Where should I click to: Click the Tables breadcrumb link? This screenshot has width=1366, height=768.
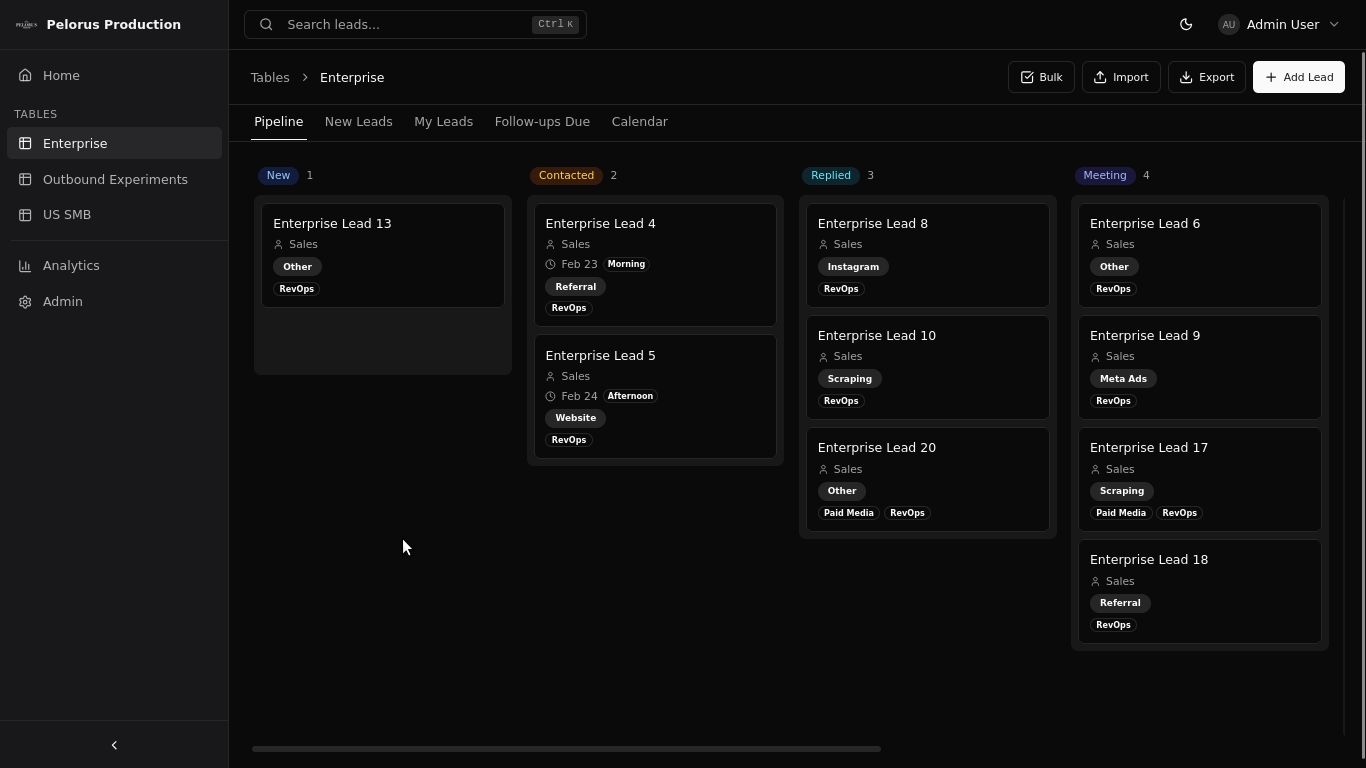(270, 77)
